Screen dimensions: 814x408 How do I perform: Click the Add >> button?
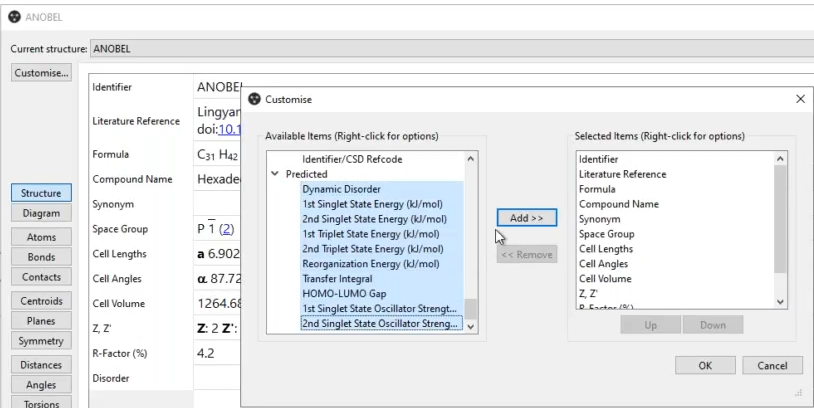coord(526,218)
